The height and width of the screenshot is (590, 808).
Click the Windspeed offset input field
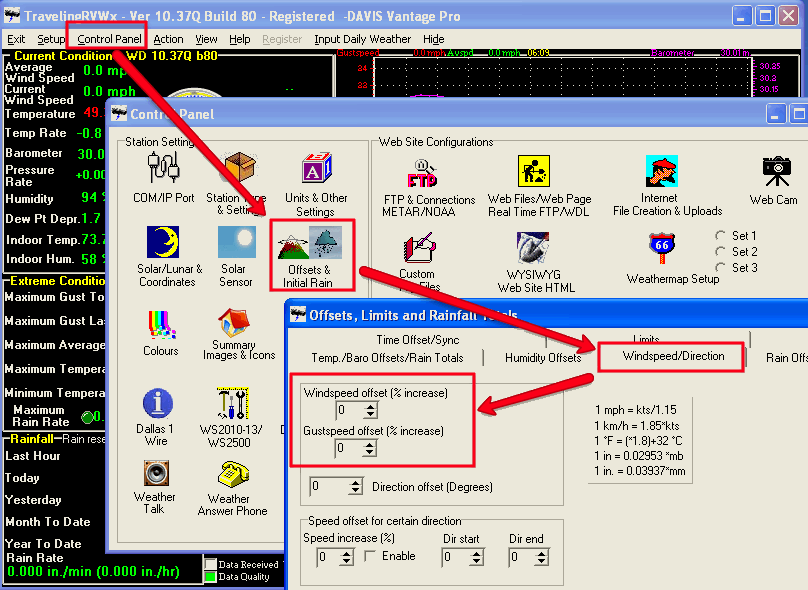[x=349, y=411]
